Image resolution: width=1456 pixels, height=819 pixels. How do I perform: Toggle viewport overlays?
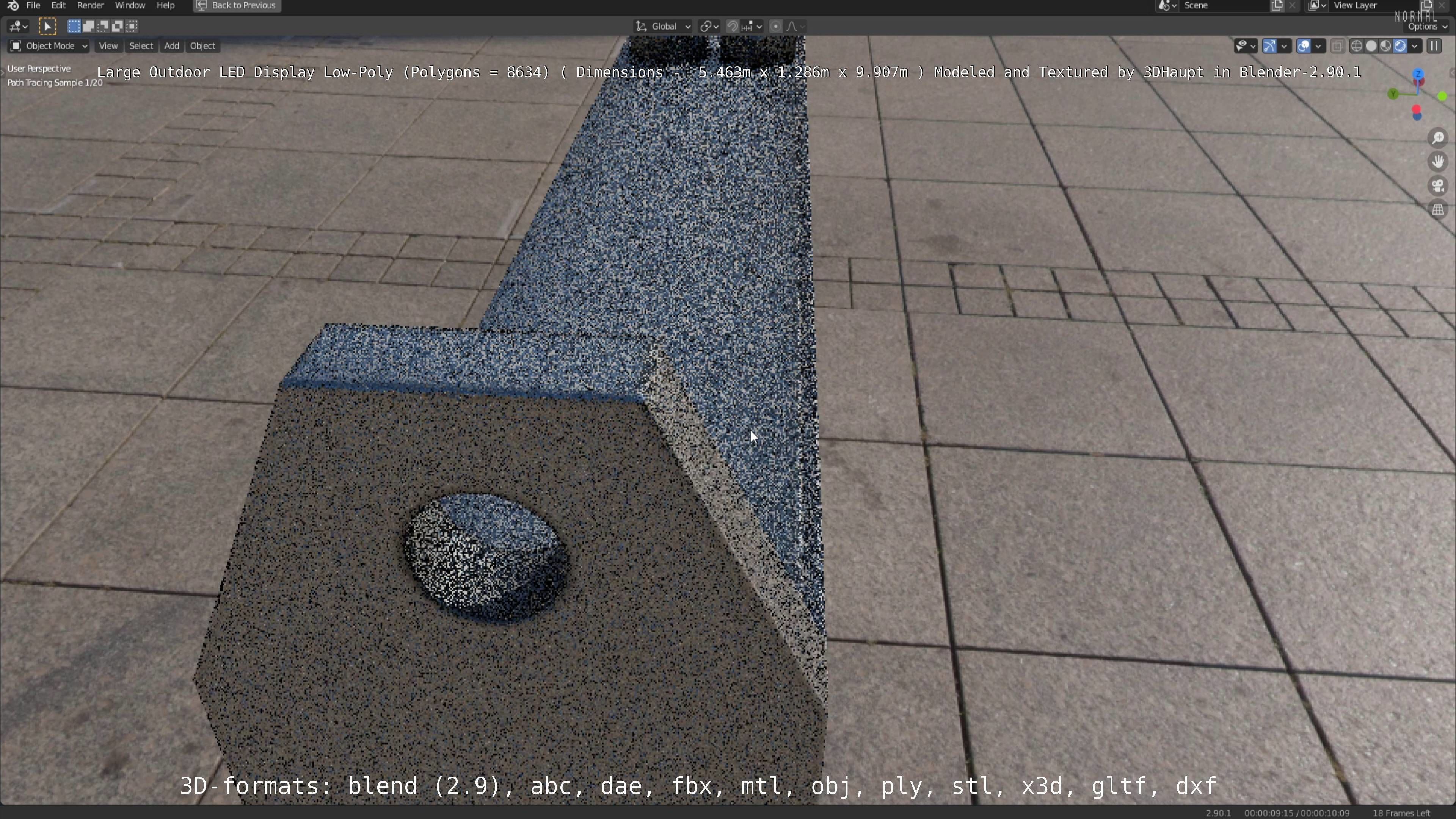tap(1304, 46)
